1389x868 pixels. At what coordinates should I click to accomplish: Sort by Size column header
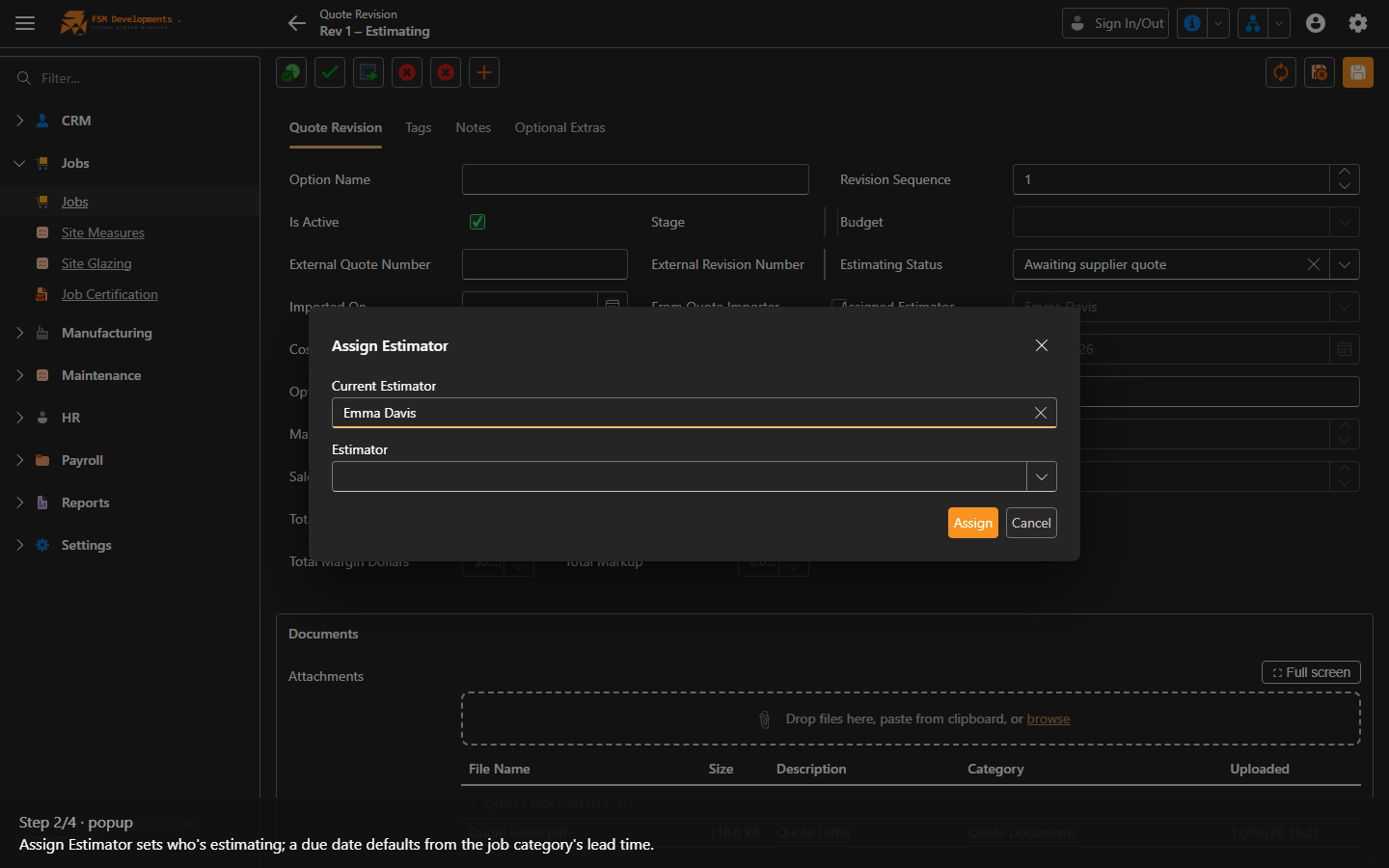(721, 769)
